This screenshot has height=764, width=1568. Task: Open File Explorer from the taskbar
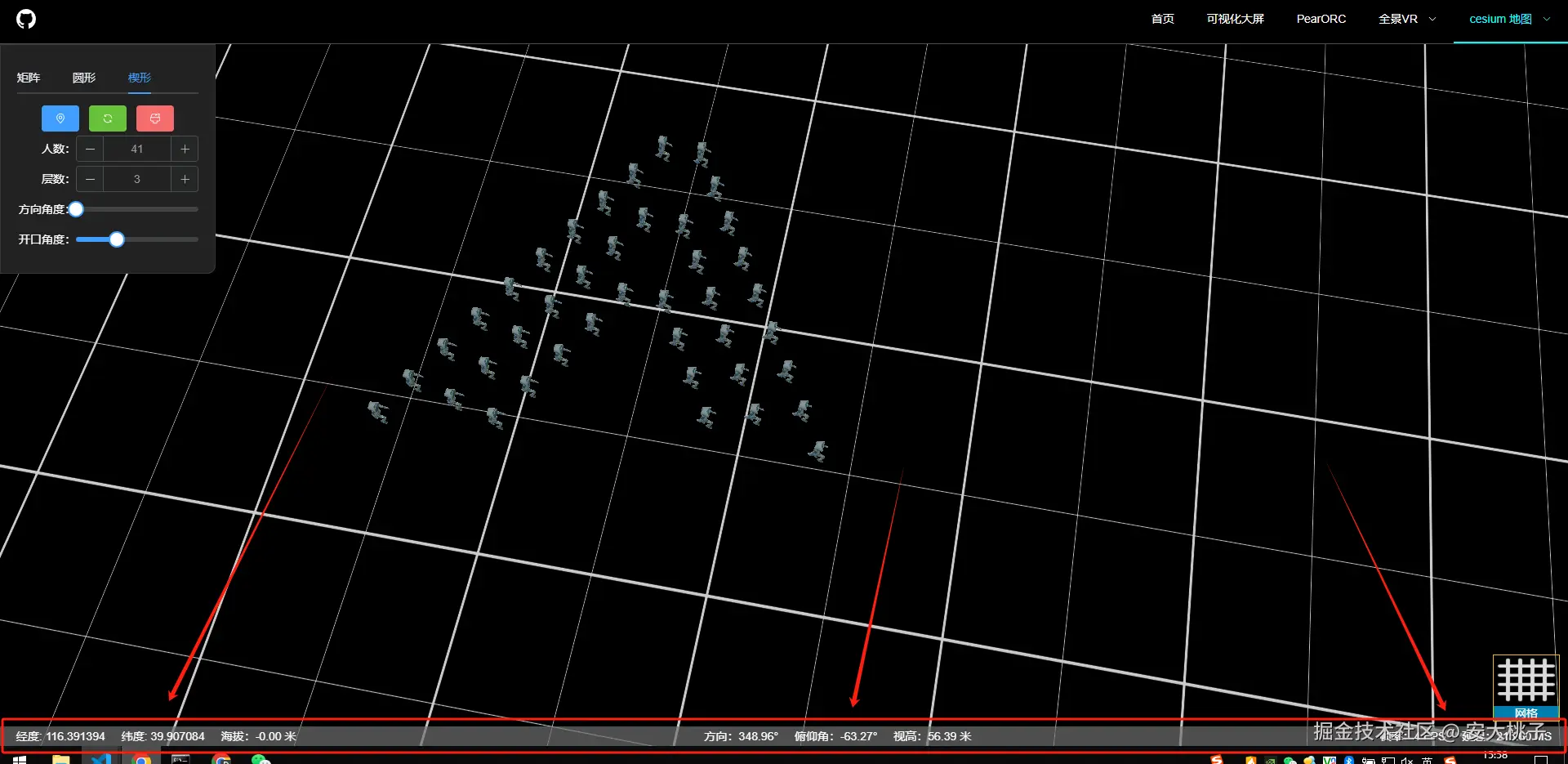[60, 760]
